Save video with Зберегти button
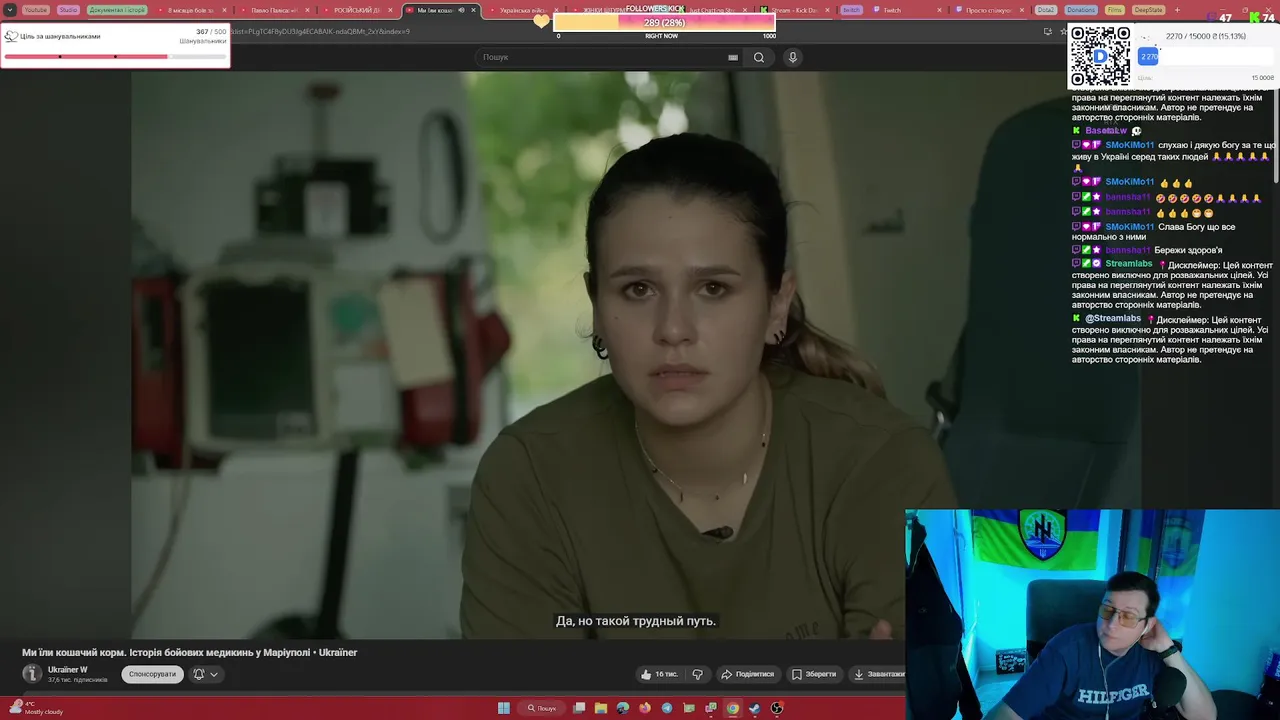This screenshot has width=1280, height=720. click(x=814, y=674)
